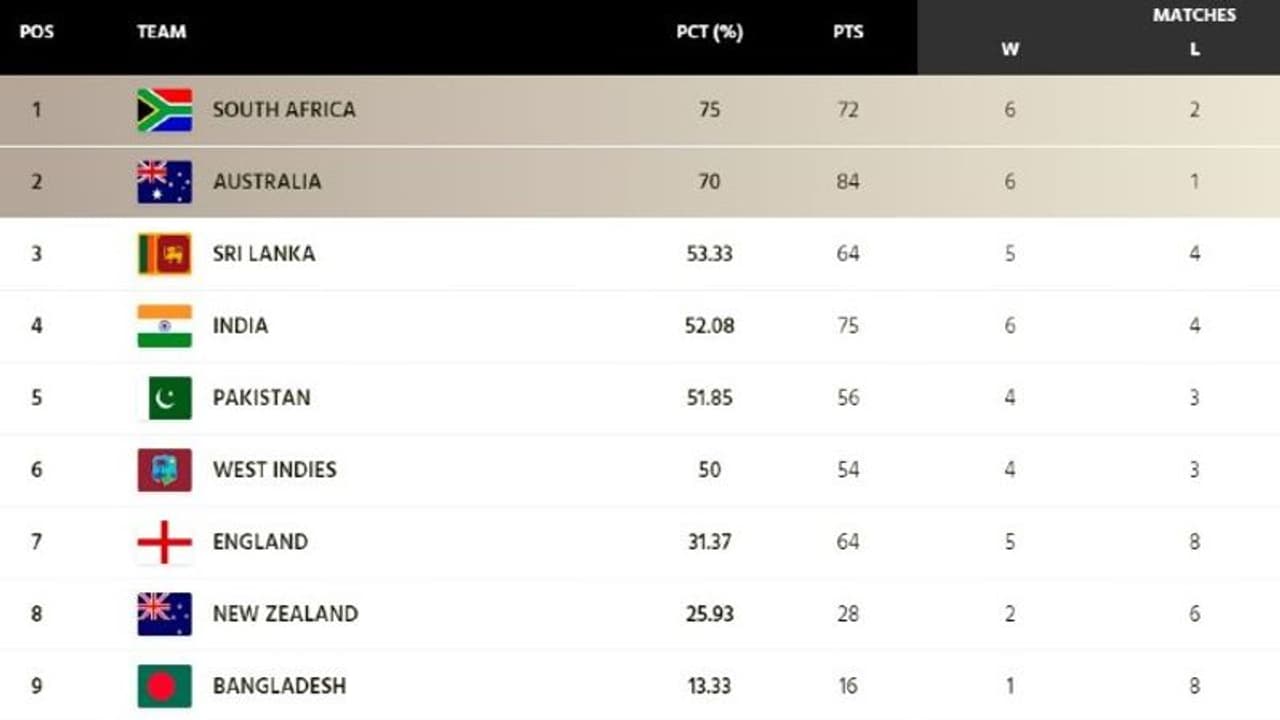Click the POS column header
The image size is (1280, 720).
pos(37,32)
